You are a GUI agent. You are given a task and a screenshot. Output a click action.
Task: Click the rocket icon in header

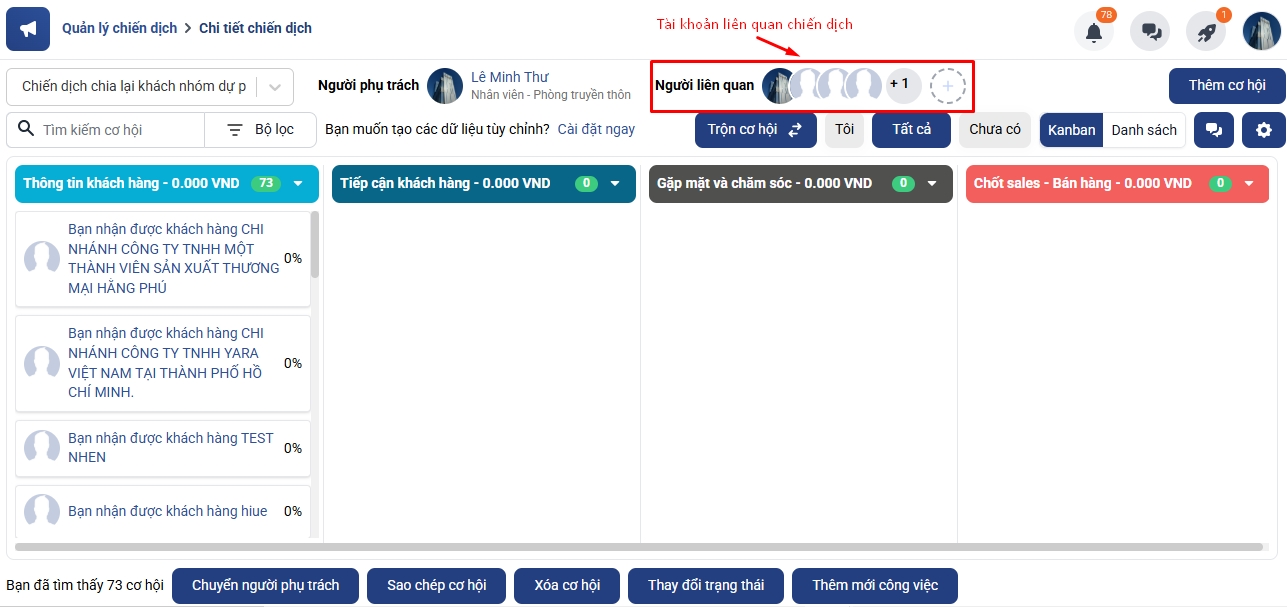pyautogui.click(x=1206, y=31)
